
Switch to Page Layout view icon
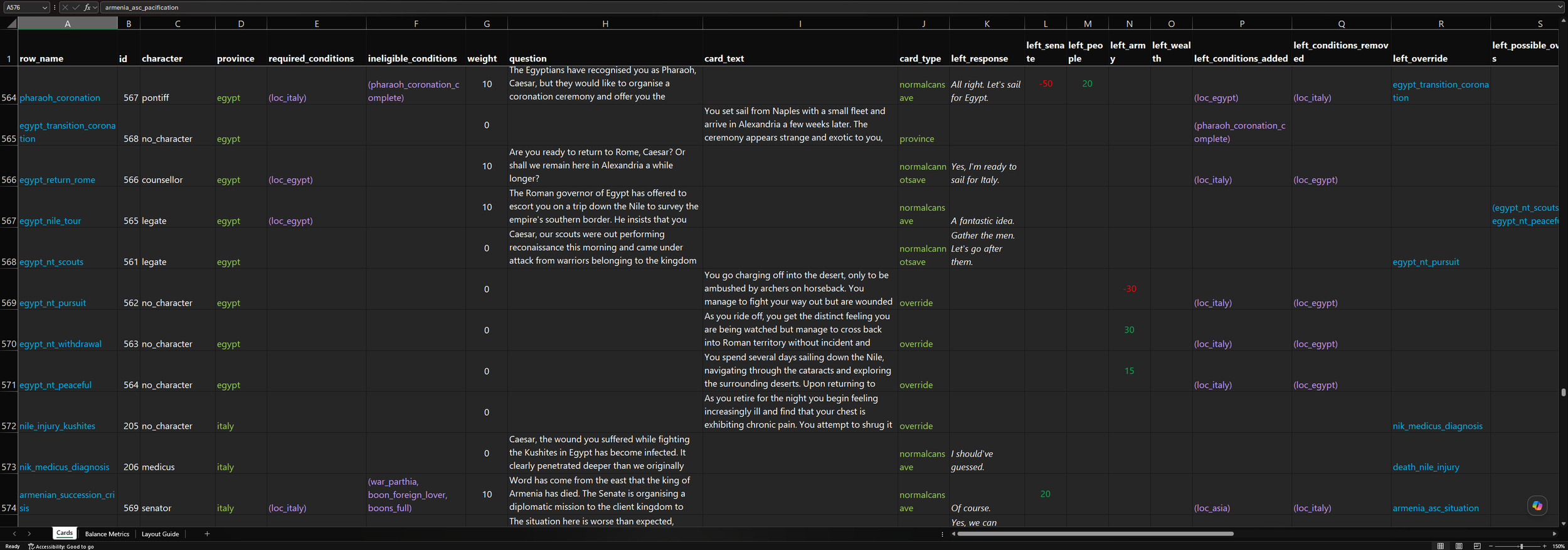[1459, 546]
